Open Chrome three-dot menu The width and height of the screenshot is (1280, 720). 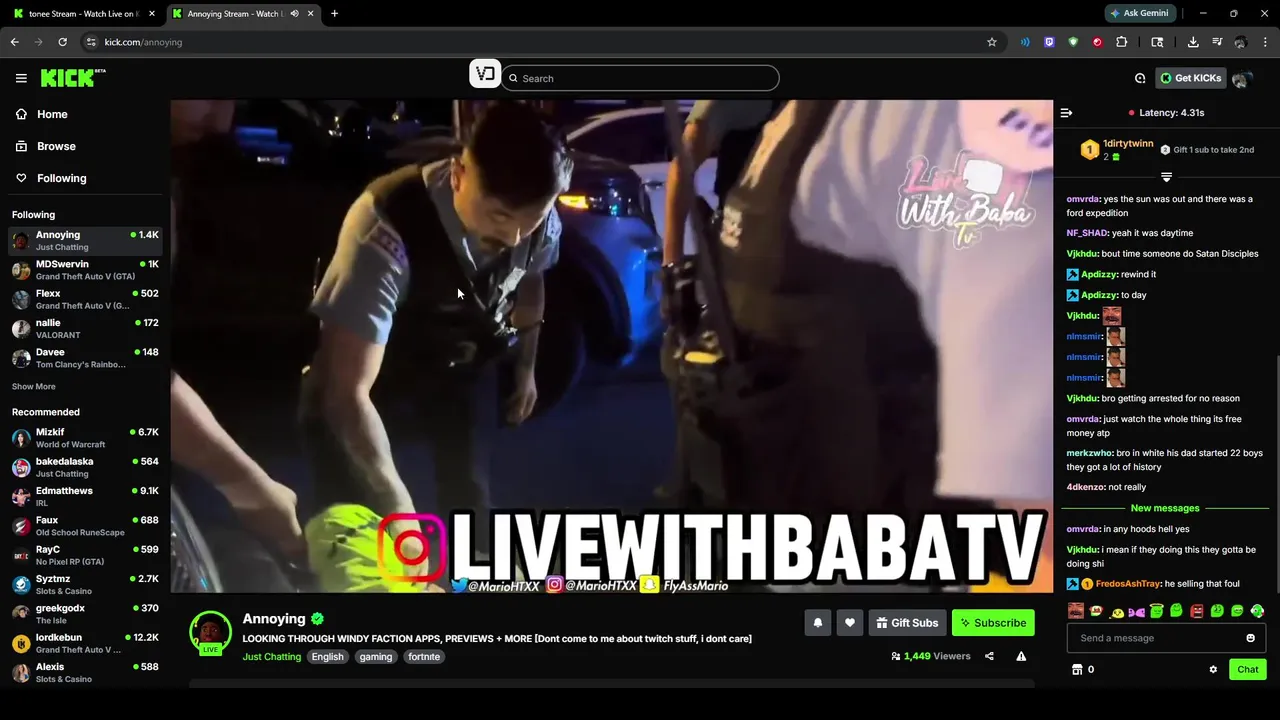[x=1265, y=42]
